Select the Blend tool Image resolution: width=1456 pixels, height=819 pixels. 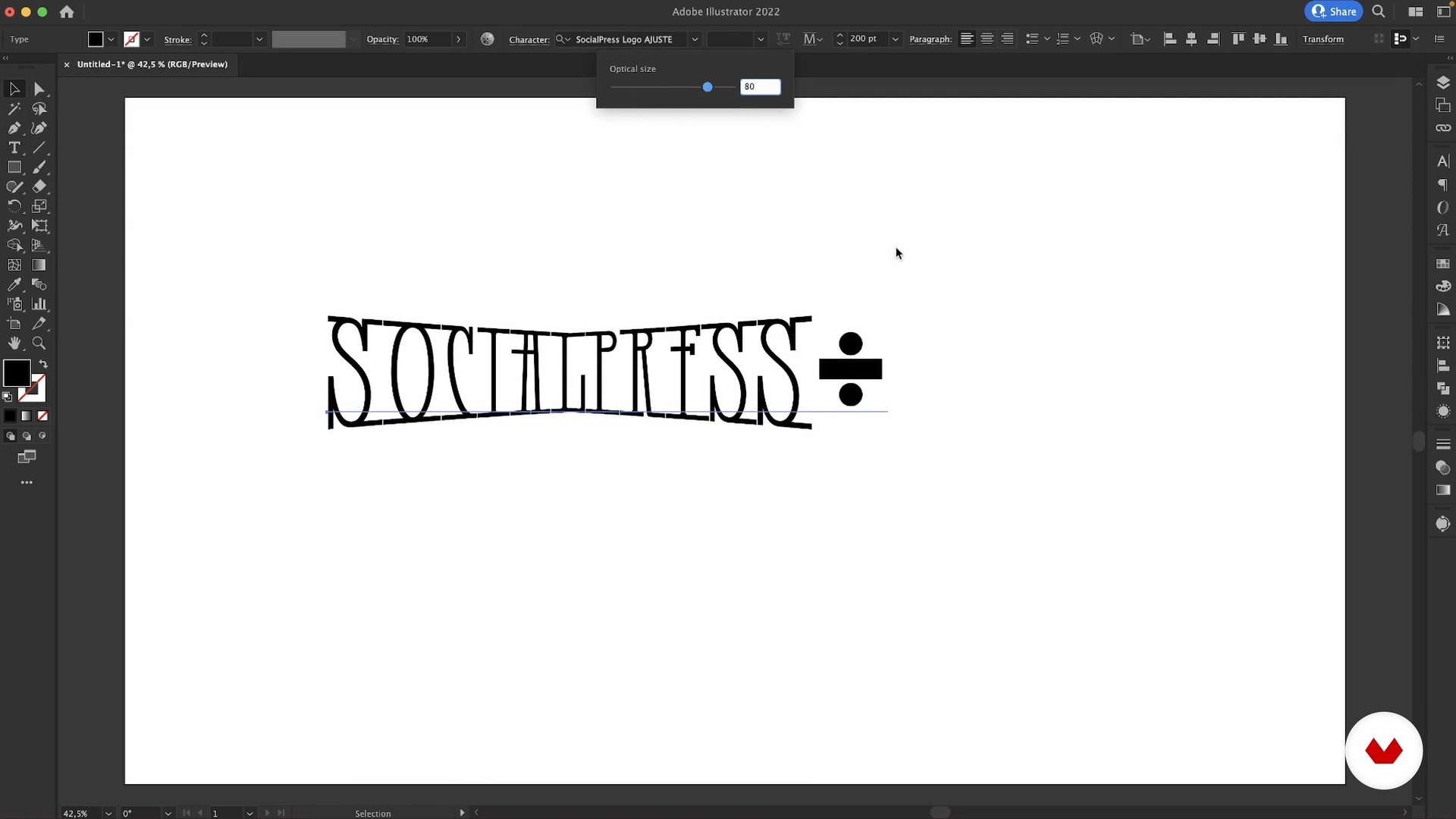point(39,285)
